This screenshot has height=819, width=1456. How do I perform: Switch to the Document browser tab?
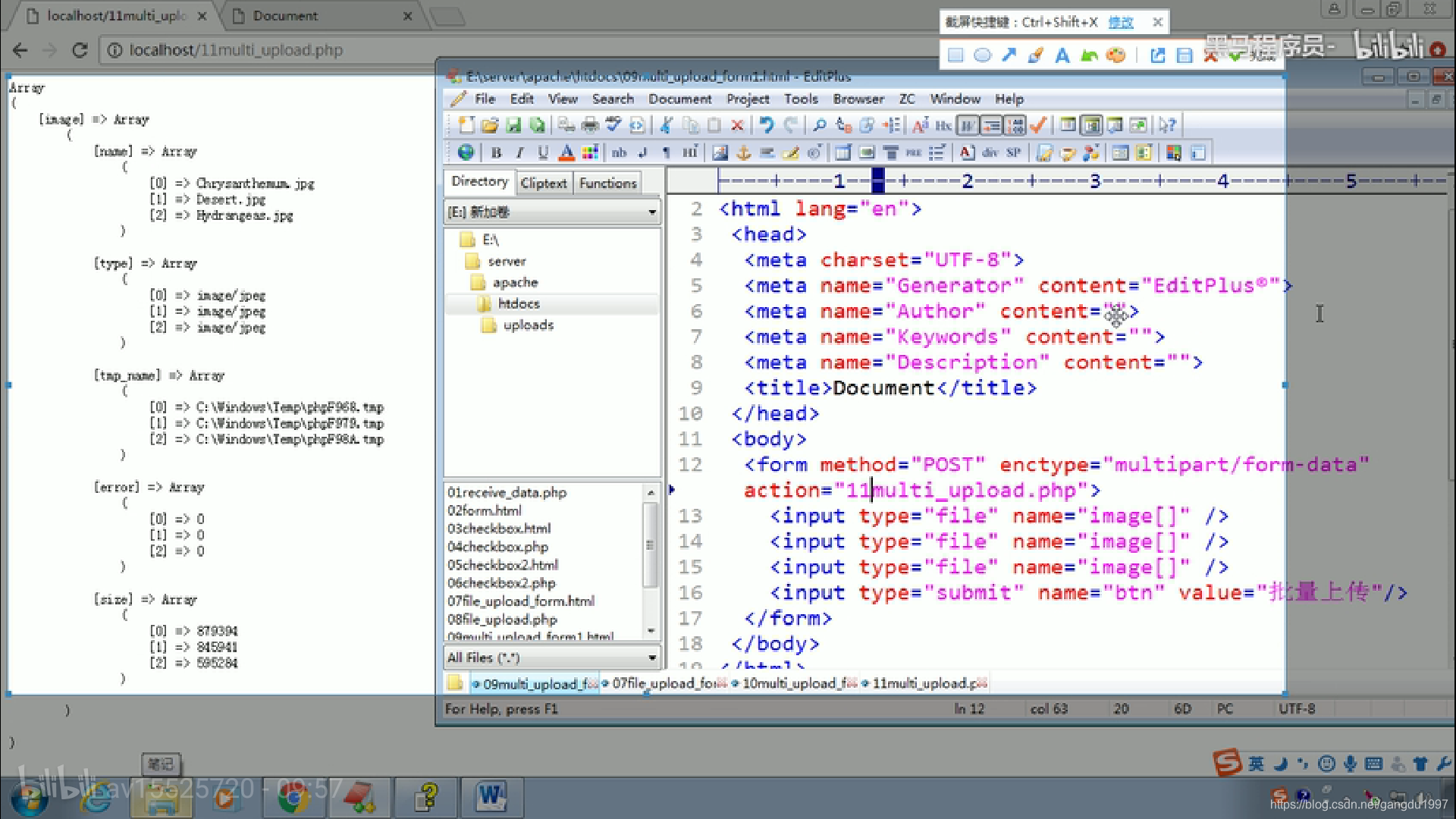[322, 16]
